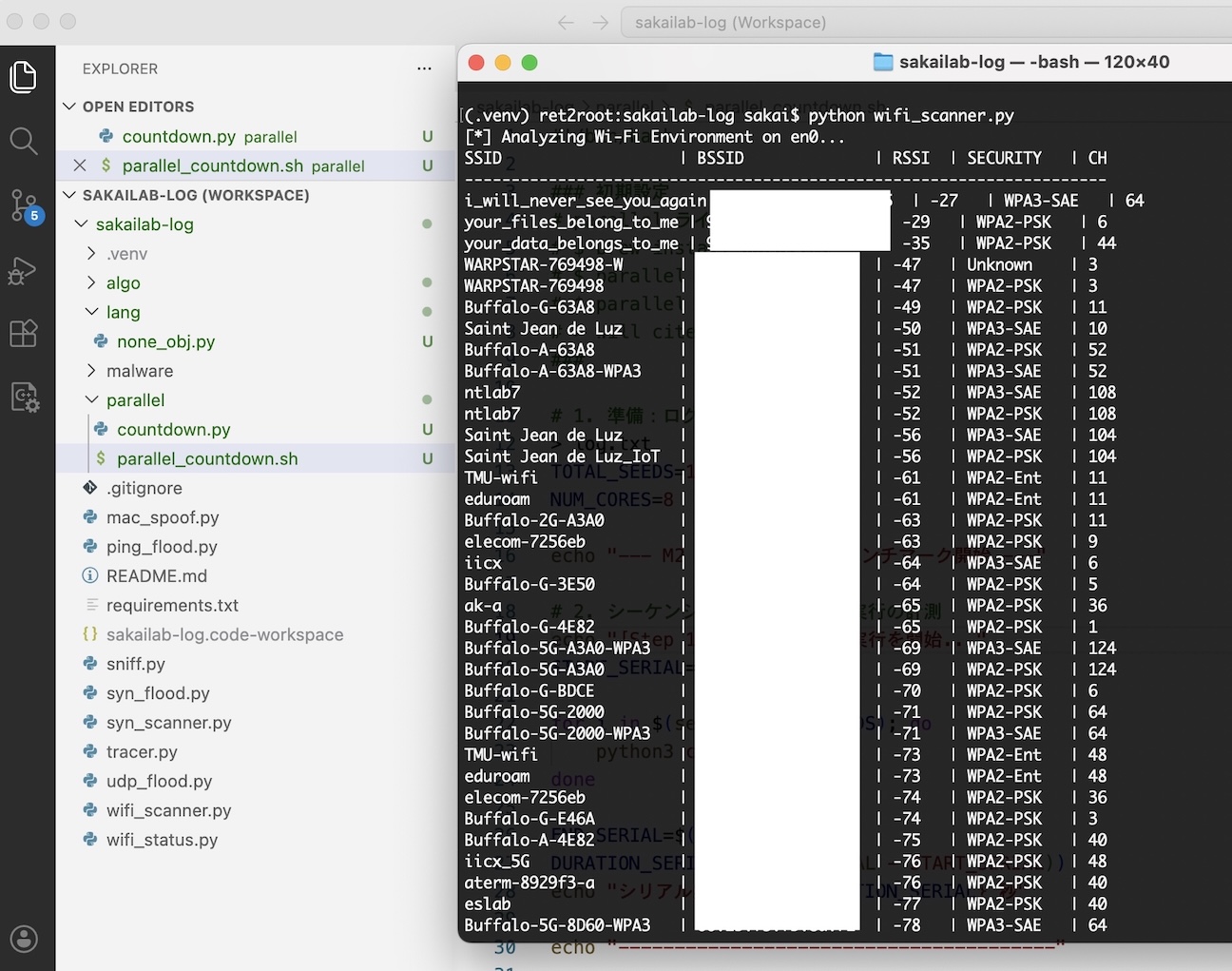
Task: Open the Explorer view in activity bar
Action: 24,77
